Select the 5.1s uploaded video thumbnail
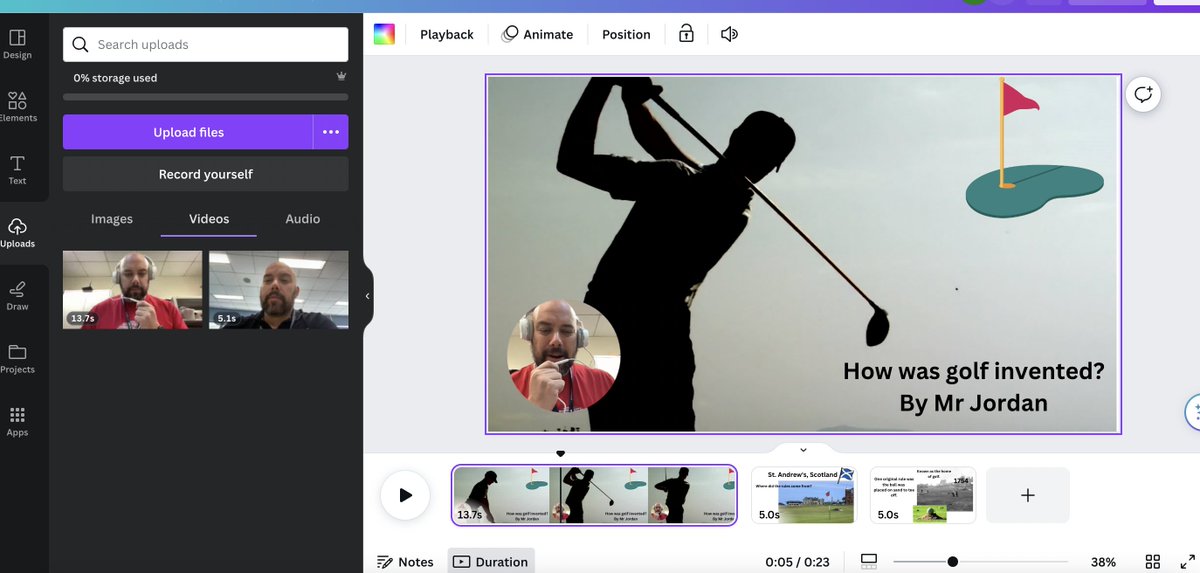The height and width of the screenshot is (573, 1200). 279,290
